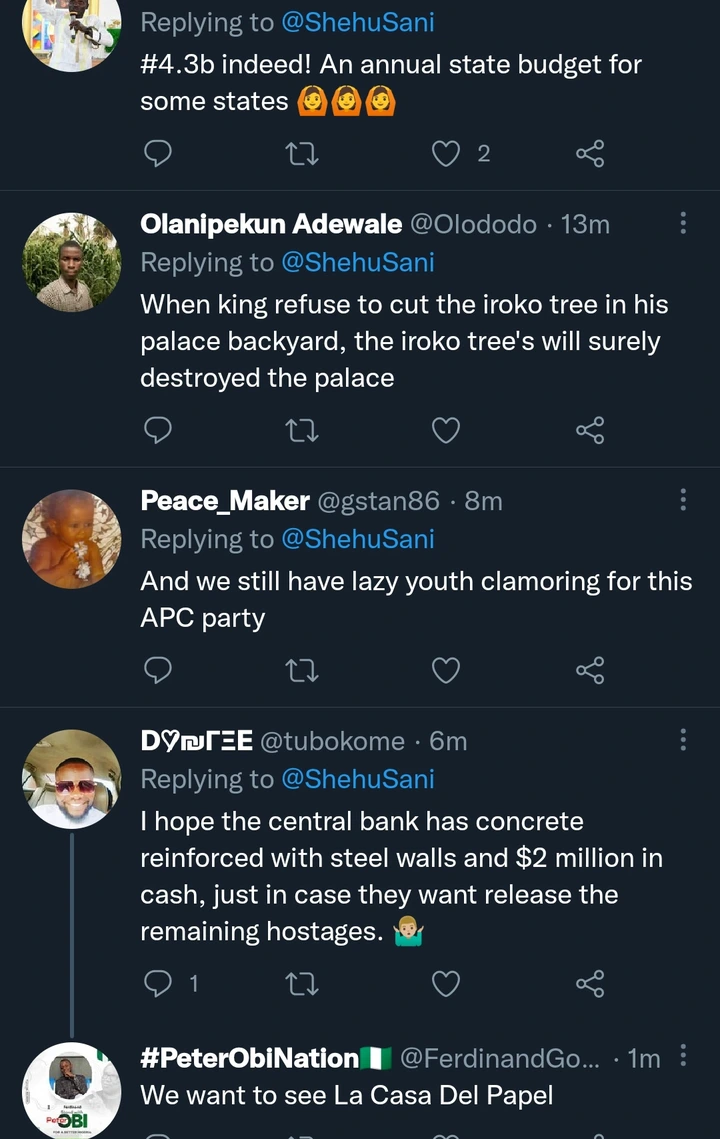Reply to Peace_Maker's APC party tweet
This screenshot has height=1139, width=720.
pyautogui.click(x=158, y=670)
